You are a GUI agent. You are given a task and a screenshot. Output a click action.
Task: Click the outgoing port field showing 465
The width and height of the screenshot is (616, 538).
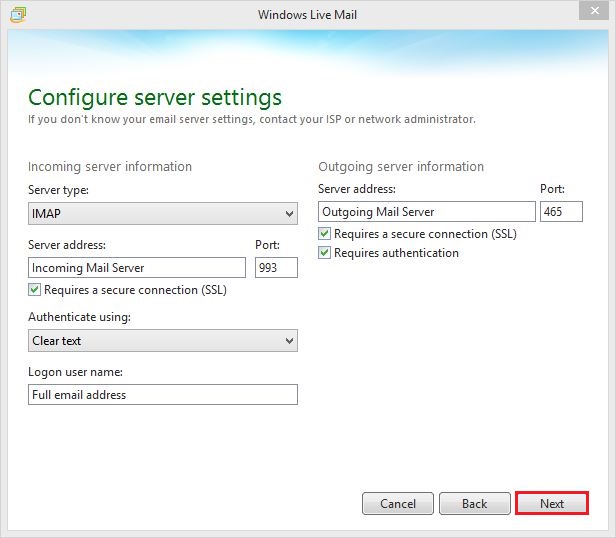pyautogui.click(x=561, y=212)
